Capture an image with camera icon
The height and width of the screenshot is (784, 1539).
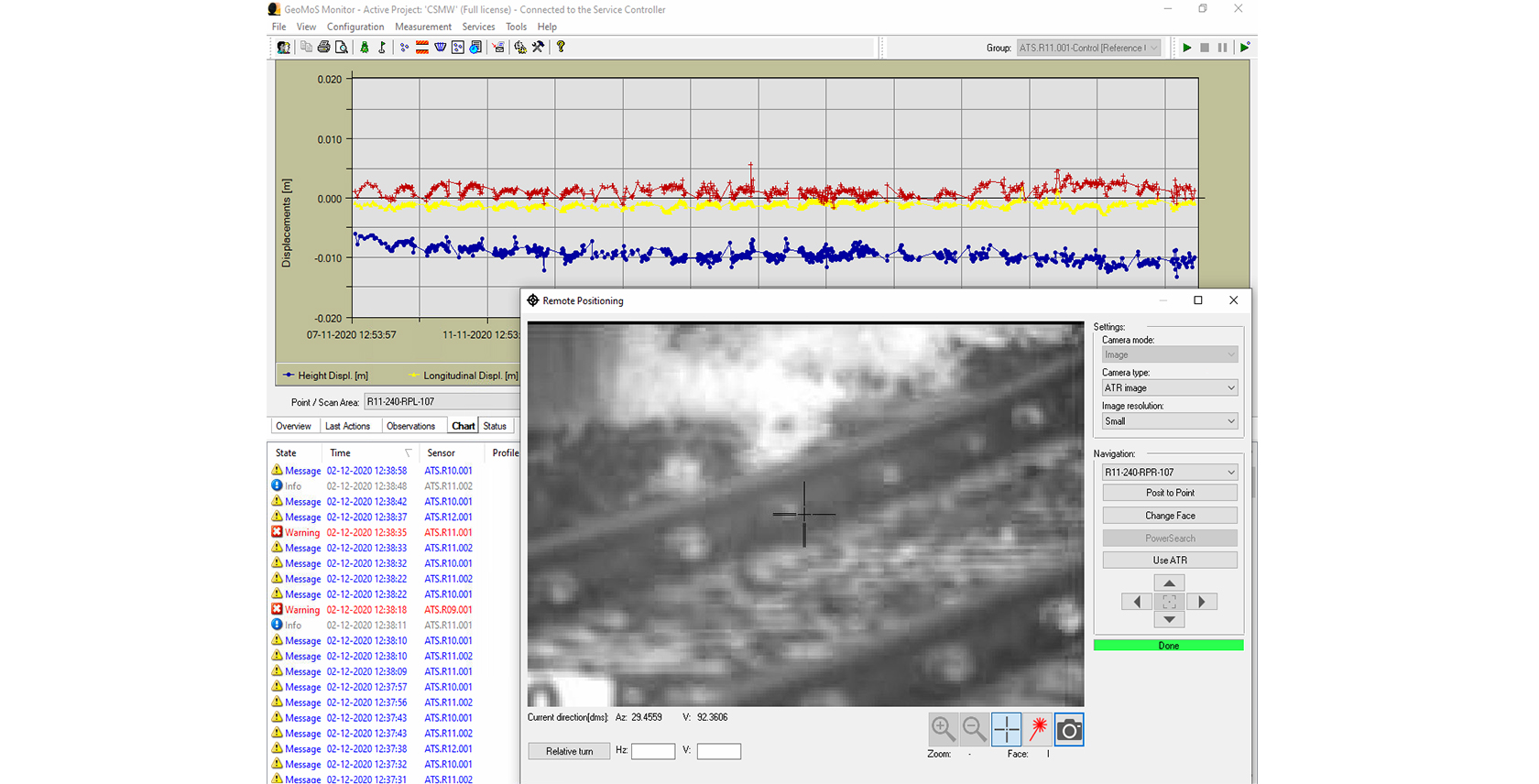tap(1069, 729)
